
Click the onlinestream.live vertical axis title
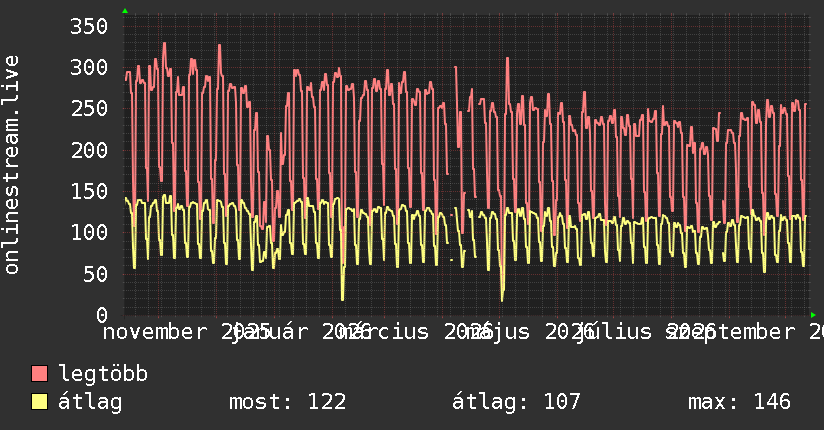point(11,165)
